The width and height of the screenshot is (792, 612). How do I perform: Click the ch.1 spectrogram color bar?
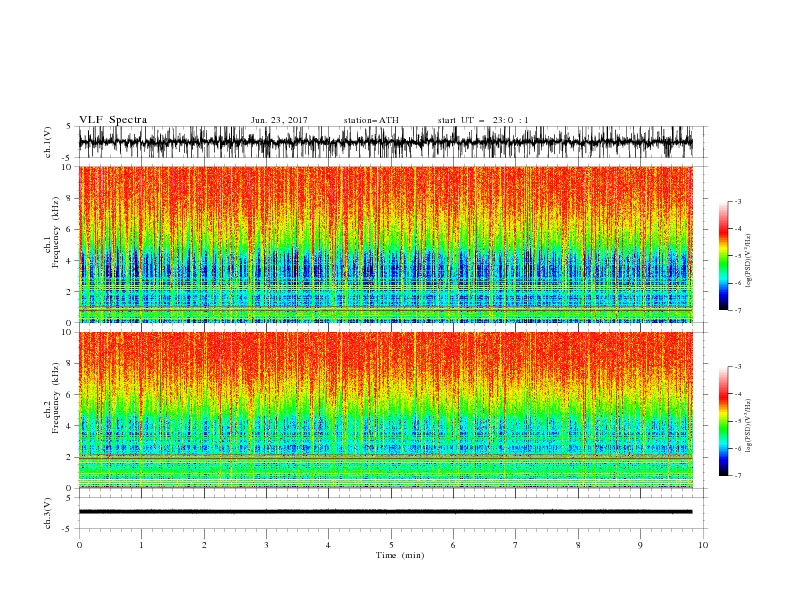(723, 256)
